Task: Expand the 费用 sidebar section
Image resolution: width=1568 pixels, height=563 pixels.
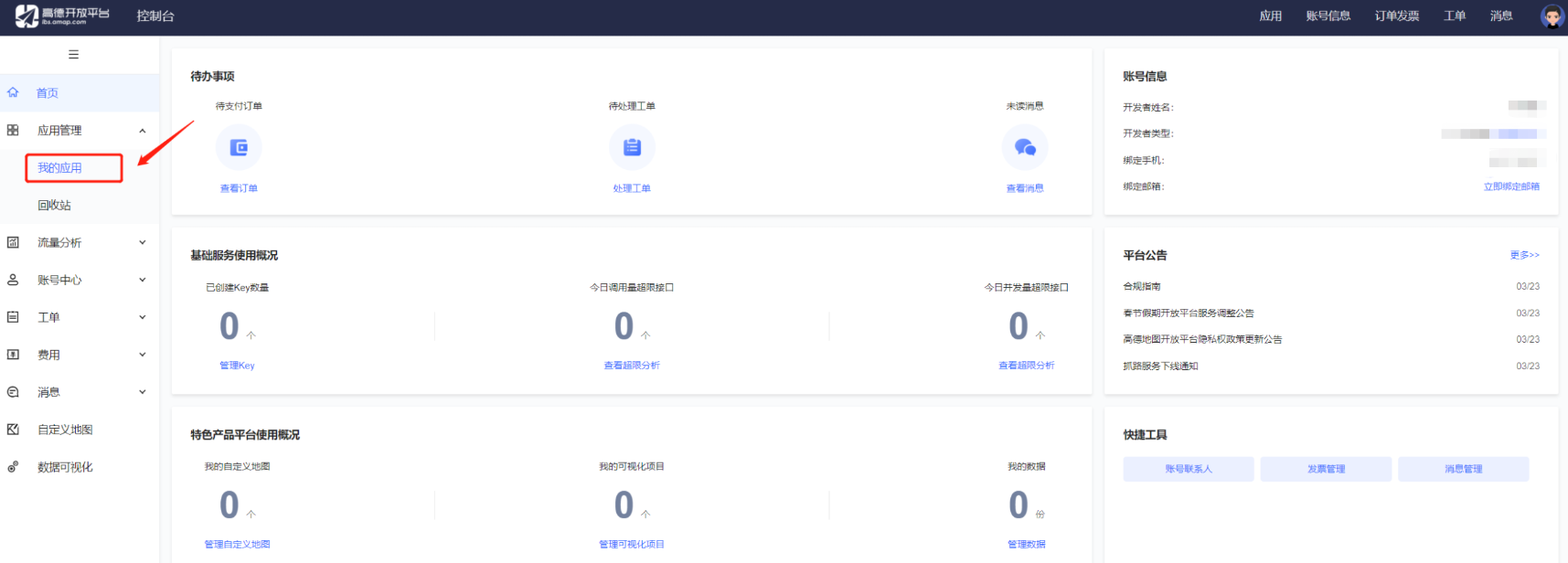Action: click(142, 355)
